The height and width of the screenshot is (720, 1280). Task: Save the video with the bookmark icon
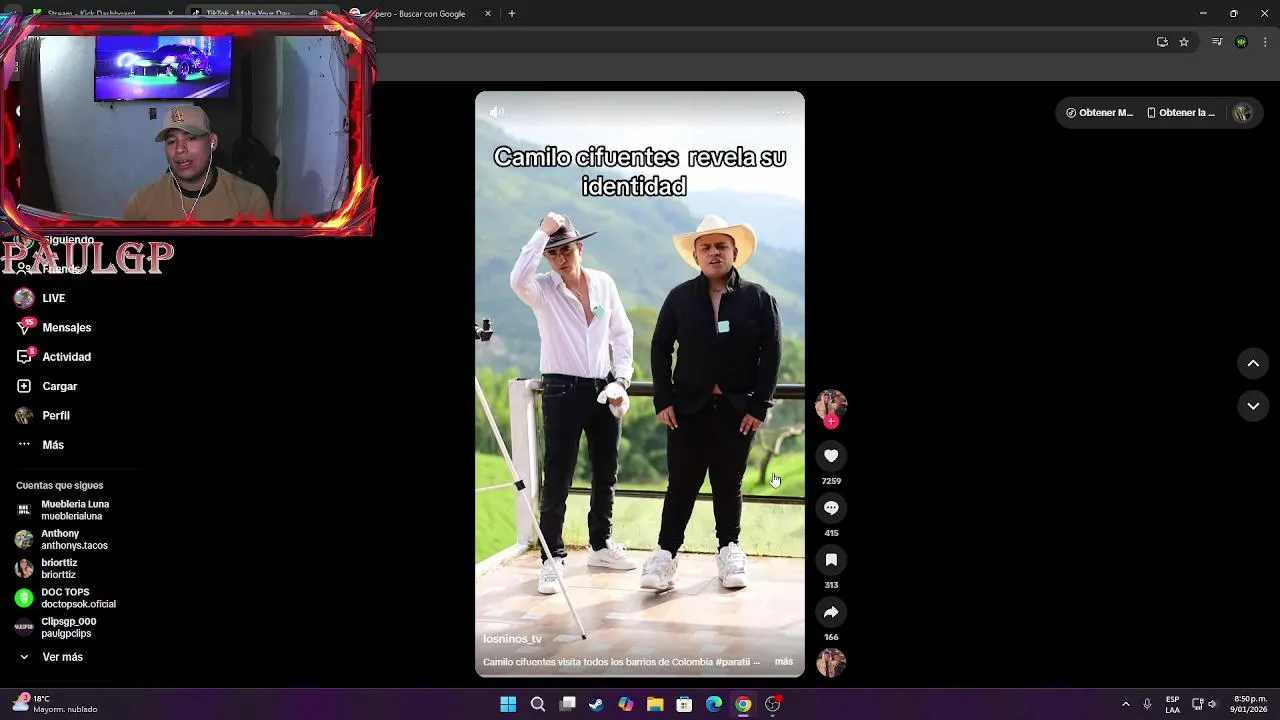(831, 560)
